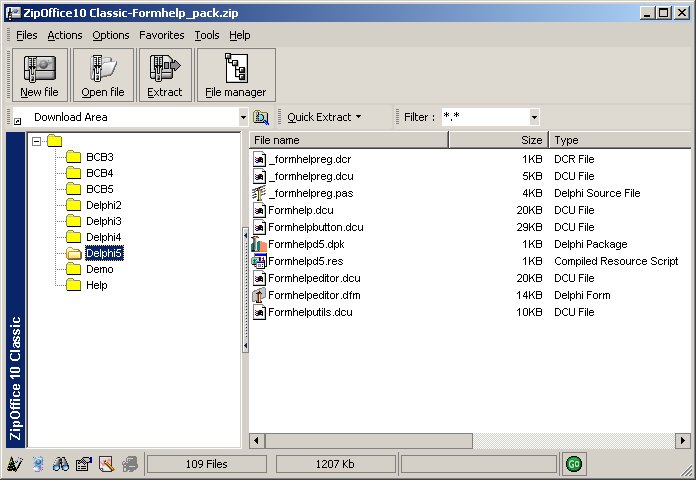Click the Filter input field showing *.*

[x=486, y=117]
